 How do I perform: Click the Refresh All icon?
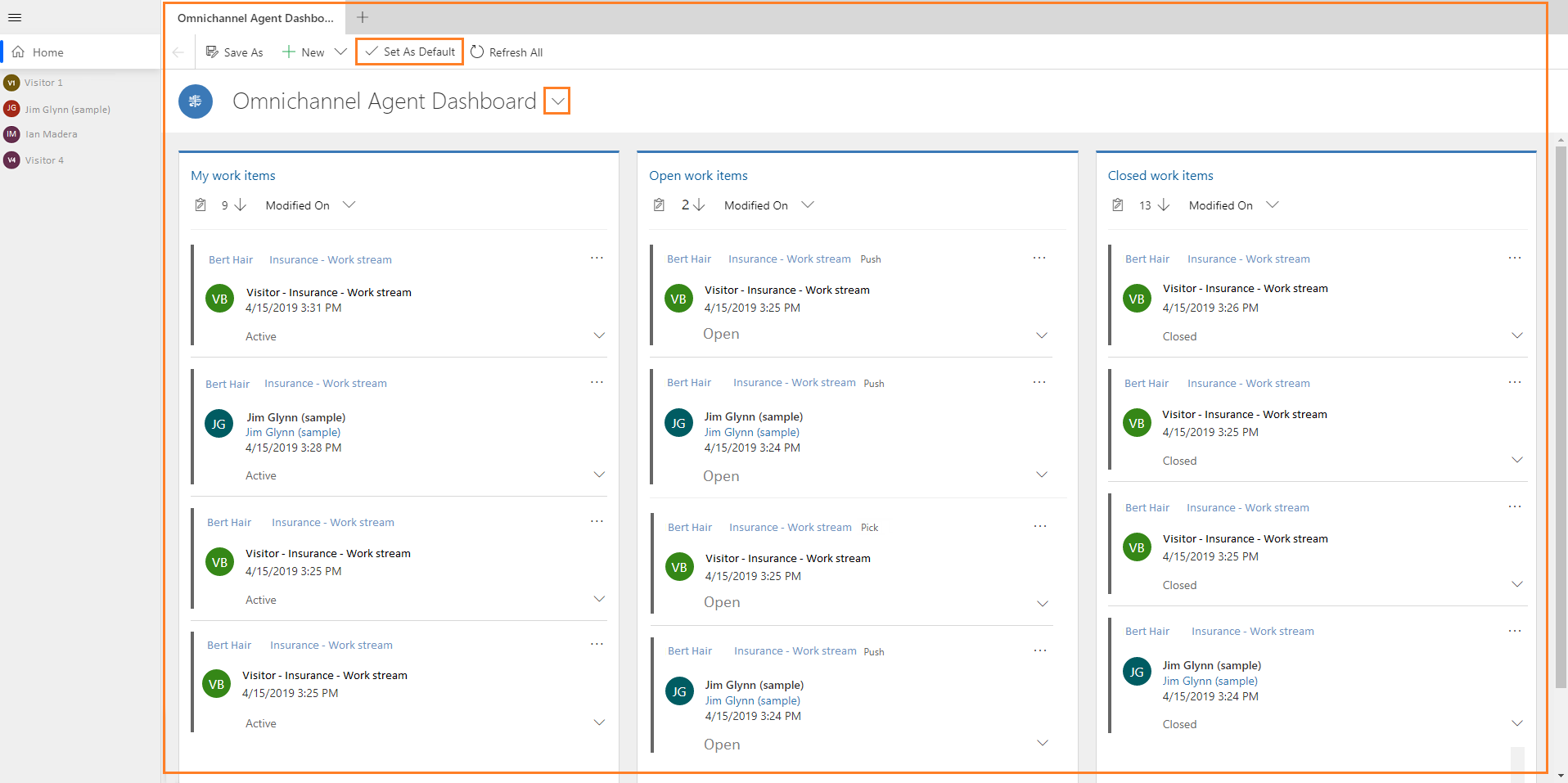tap(476, 52)
